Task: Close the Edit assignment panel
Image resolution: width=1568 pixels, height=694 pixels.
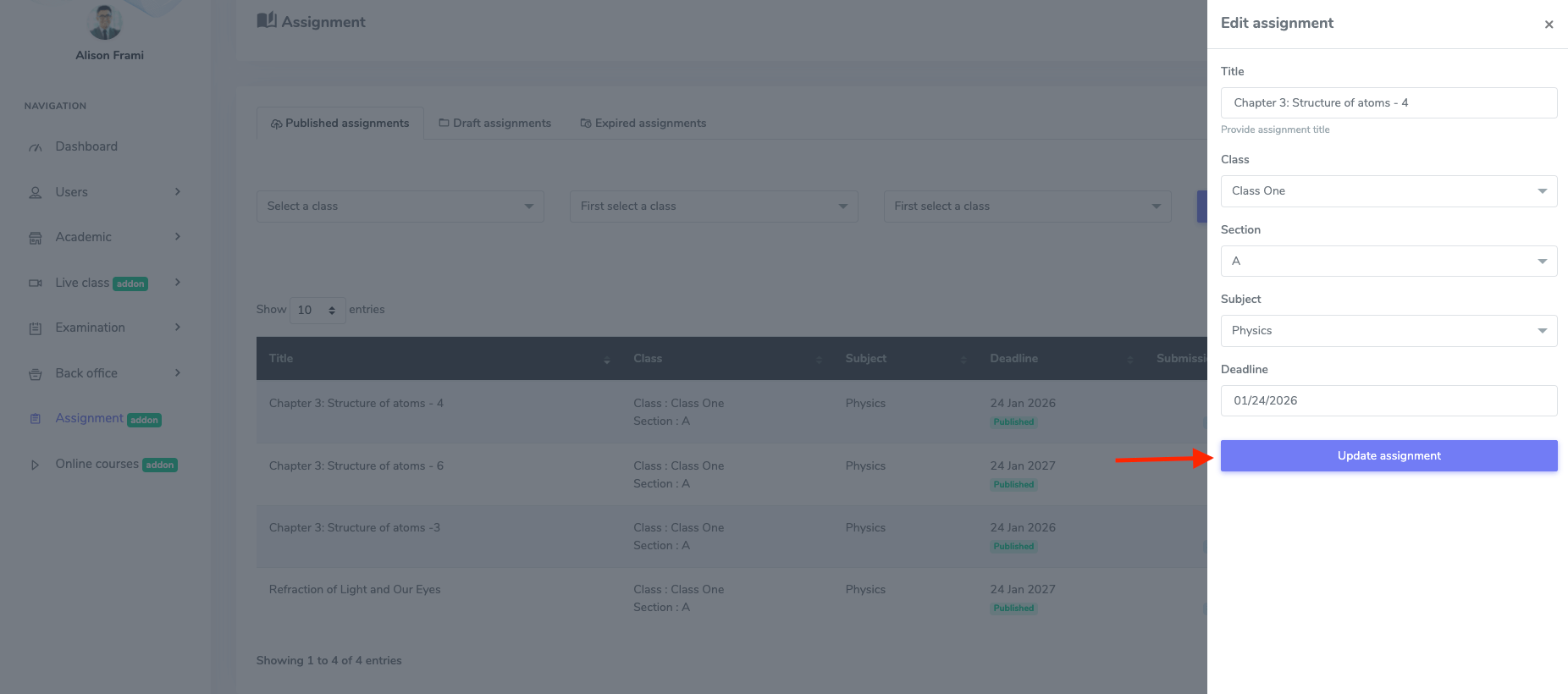Action: point(1549,25)
